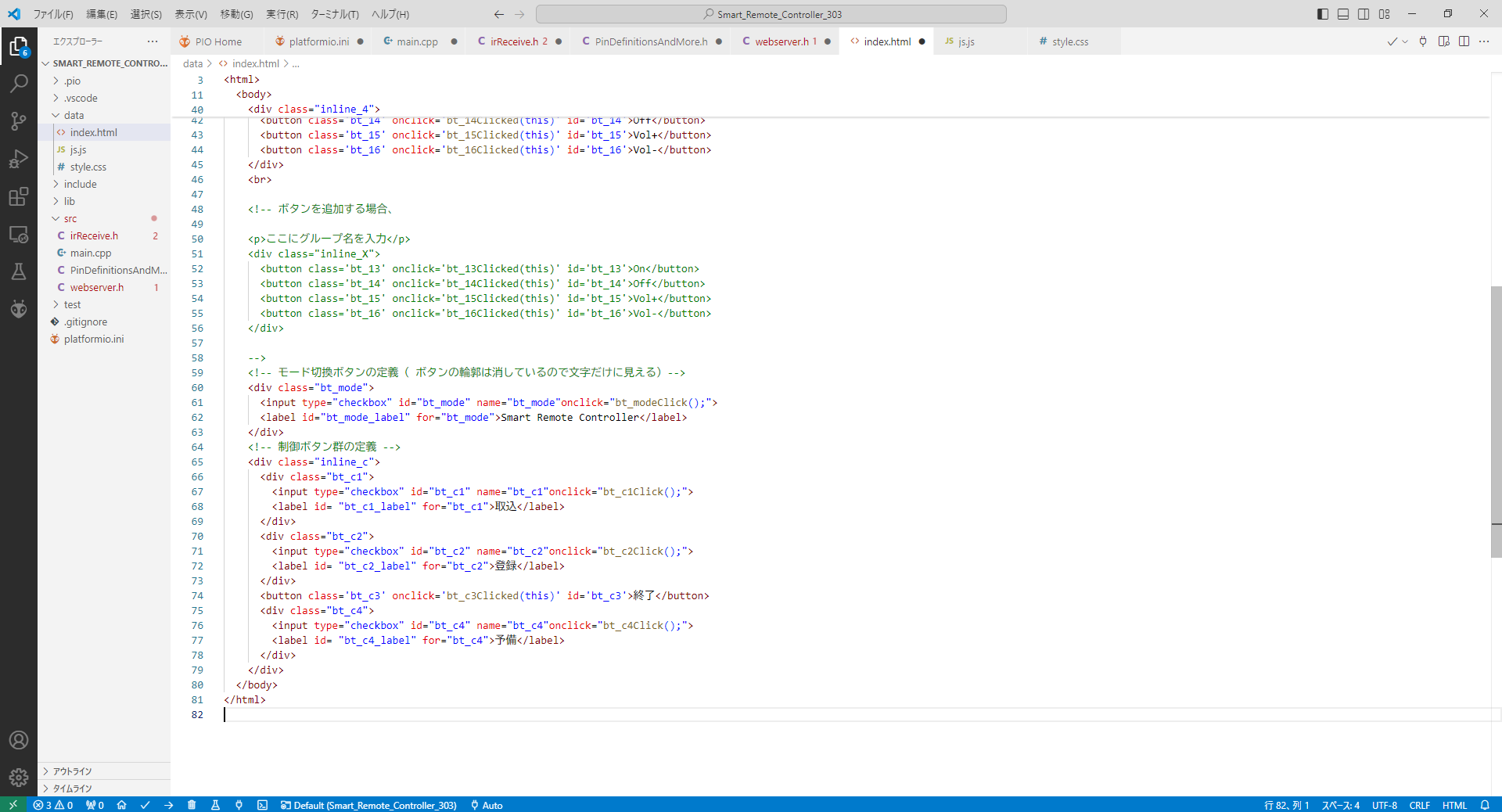Expand the include folder in explorer

(x=80, y=184)
